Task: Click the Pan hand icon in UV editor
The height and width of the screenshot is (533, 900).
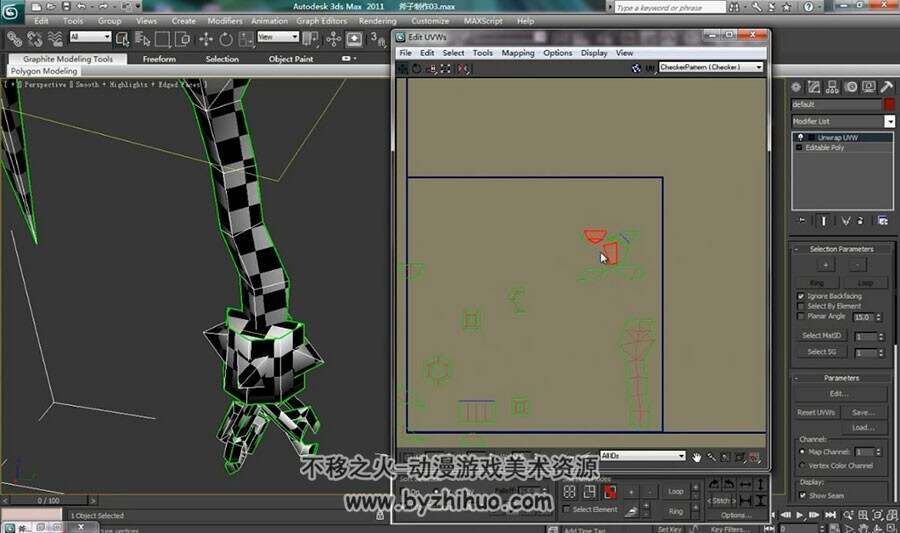Action: [696, 457]
